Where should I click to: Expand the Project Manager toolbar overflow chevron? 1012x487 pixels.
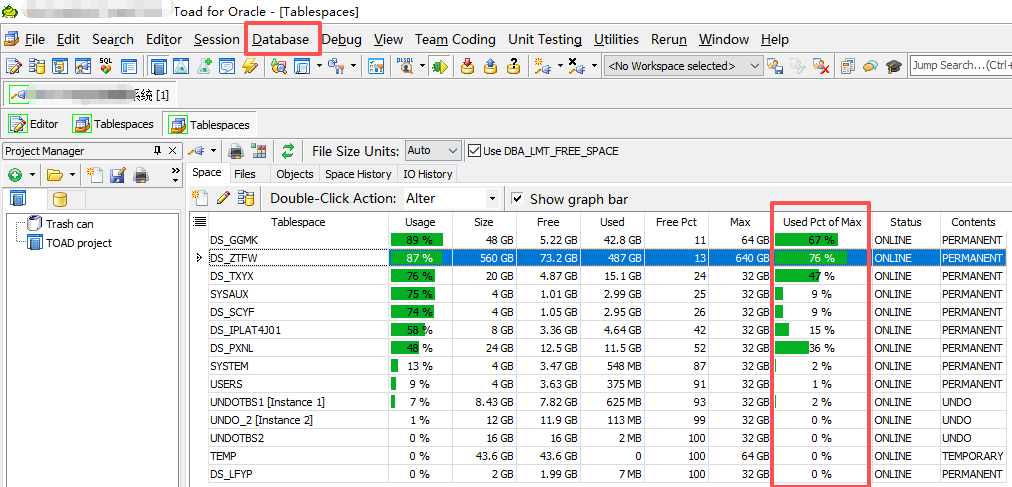[x=175, y=174]
